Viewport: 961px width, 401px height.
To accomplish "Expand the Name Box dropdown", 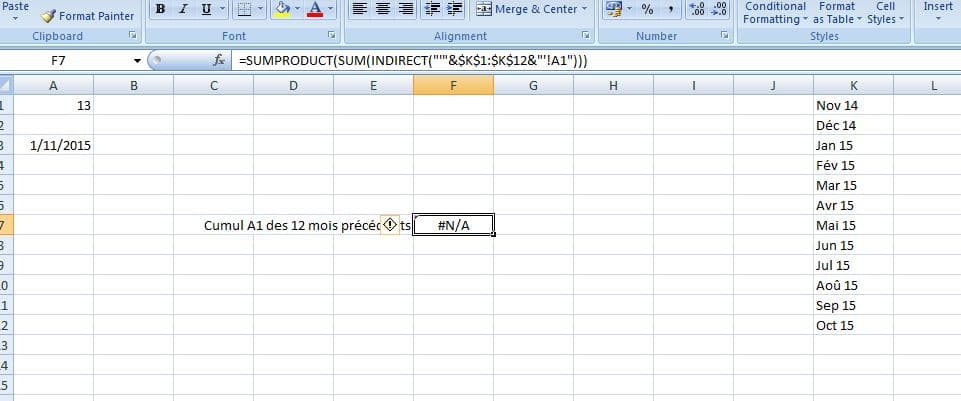I will coord(137,61).
